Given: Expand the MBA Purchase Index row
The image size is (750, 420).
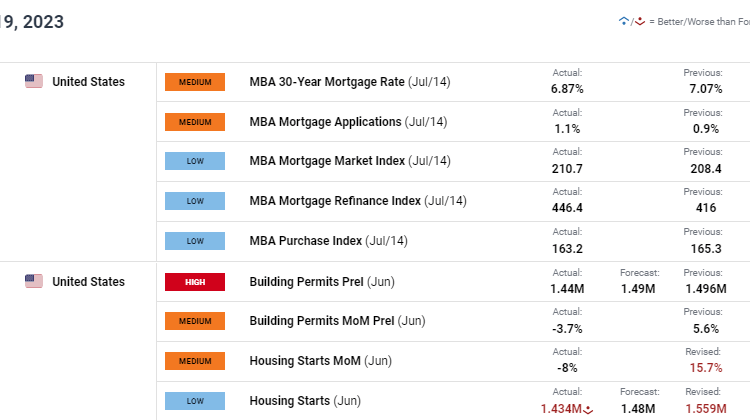Looking at the screenshot, I should (329, 241).
